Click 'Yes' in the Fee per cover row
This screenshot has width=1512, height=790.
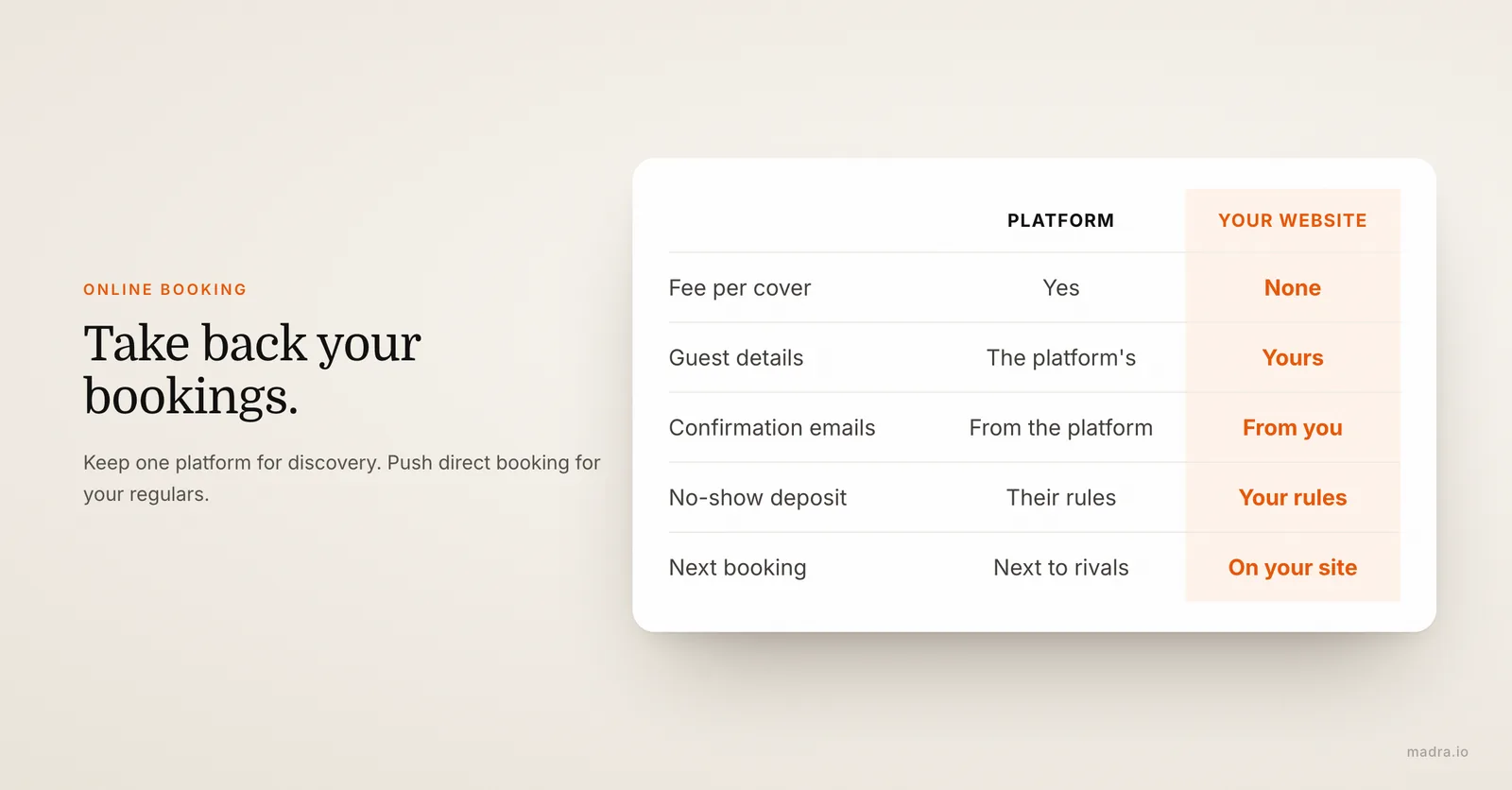[1061, 288]
